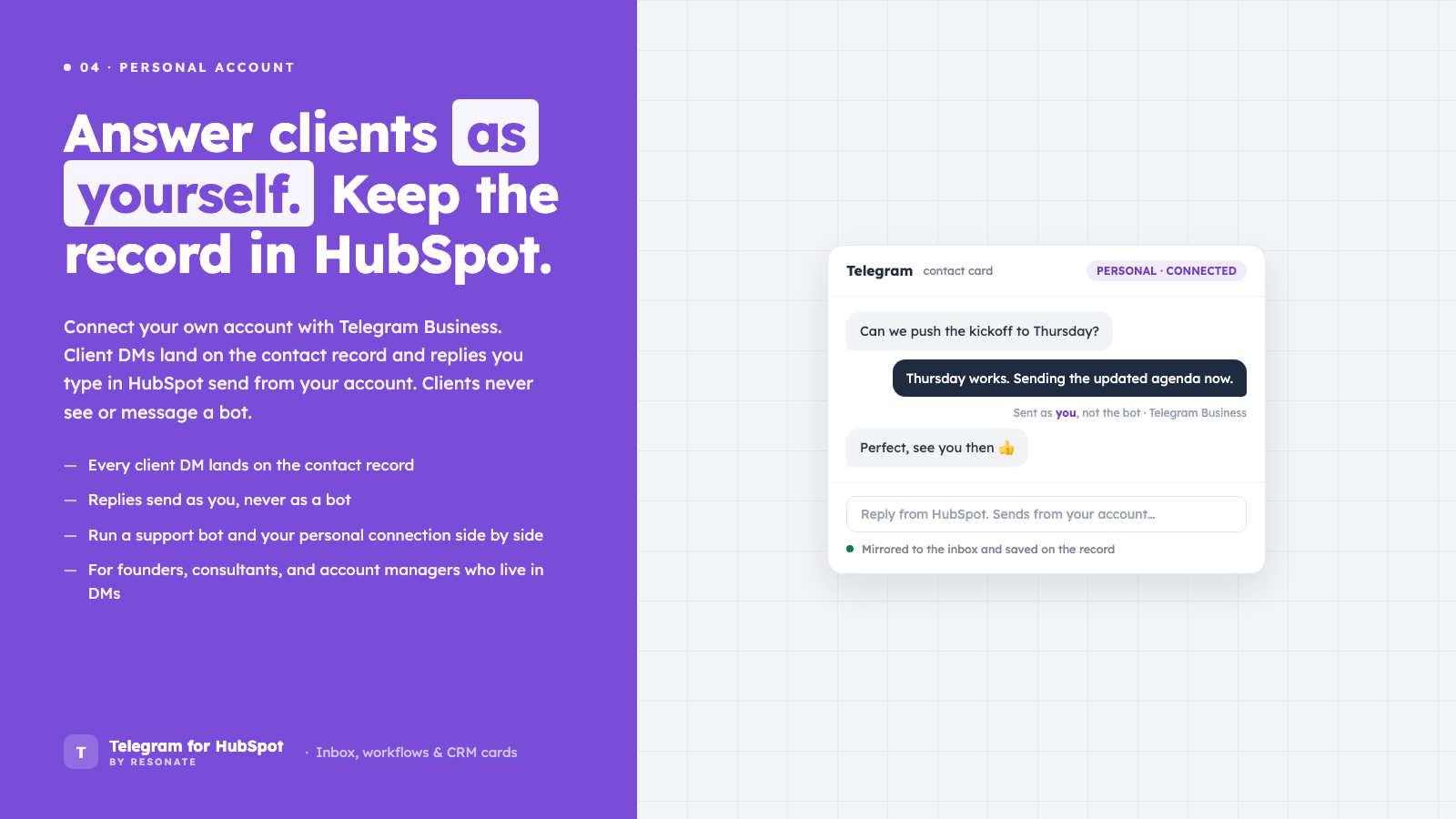The width and height of the screenshot is (1456, 819).
Task: Click the thumbs-up emoji in the chat
Action: pyautogui.click(x=1006, y=448)
